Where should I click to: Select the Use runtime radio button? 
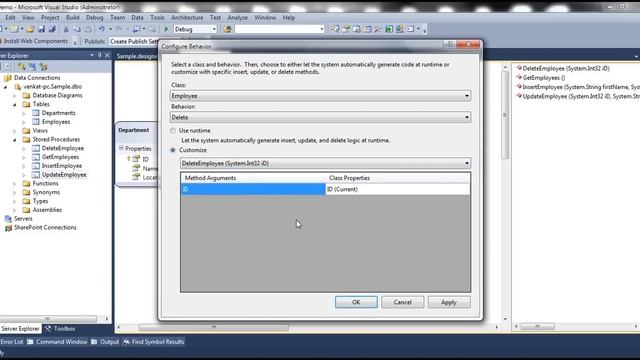(173, 131)
